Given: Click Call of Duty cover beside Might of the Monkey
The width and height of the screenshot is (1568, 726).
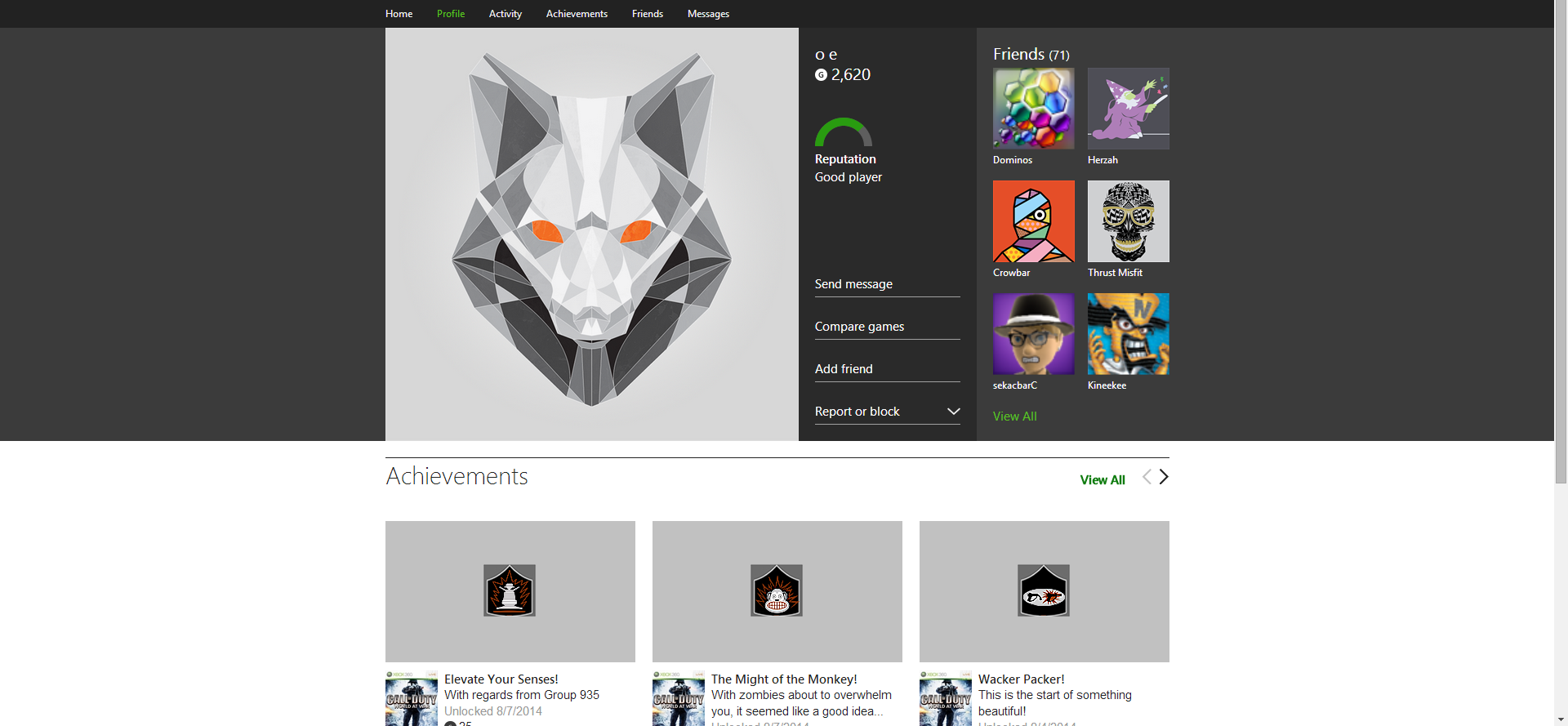Looking at the screenshot, I should click(679, 699).
